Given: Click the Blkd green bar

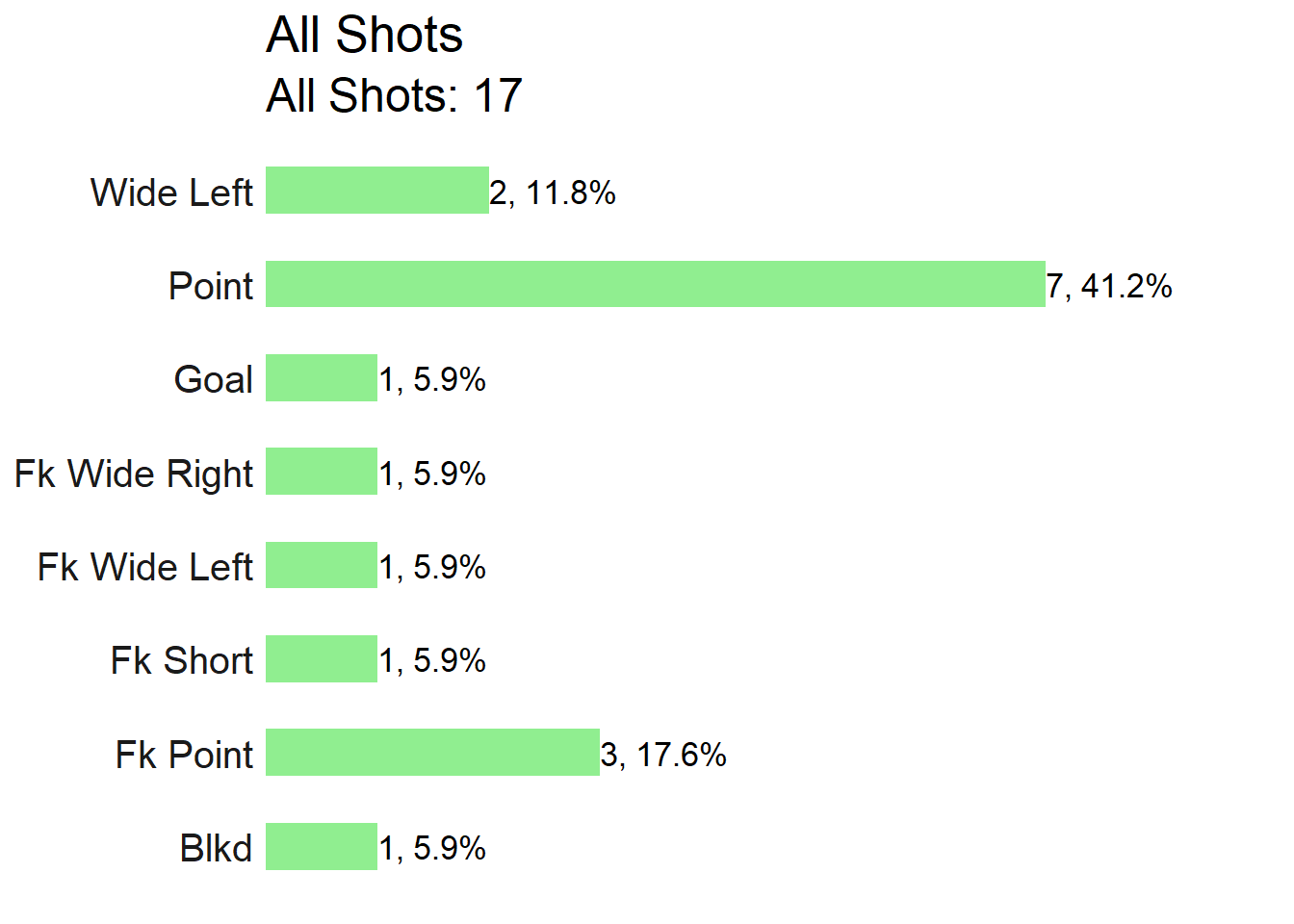Looking at the screenshot, I should pyautogui.click(x=322, y=846).
